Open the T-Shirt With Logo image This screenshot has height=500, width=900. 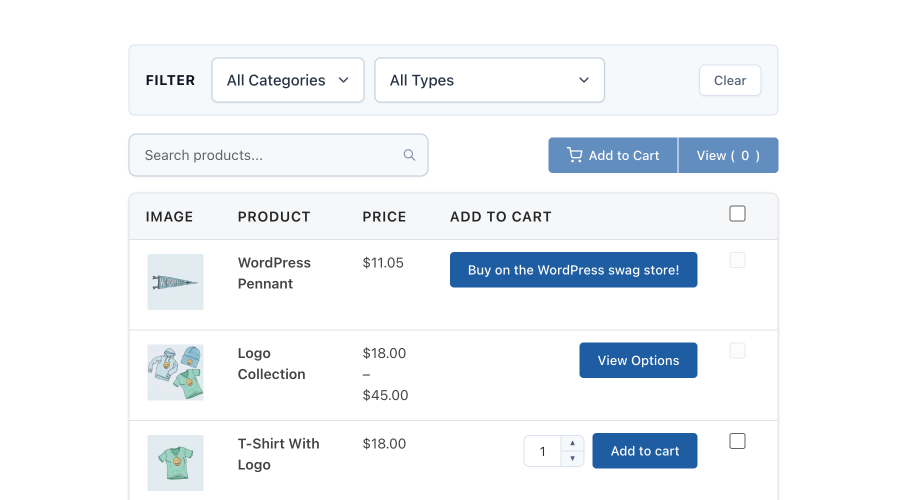[x=175, y=462]
